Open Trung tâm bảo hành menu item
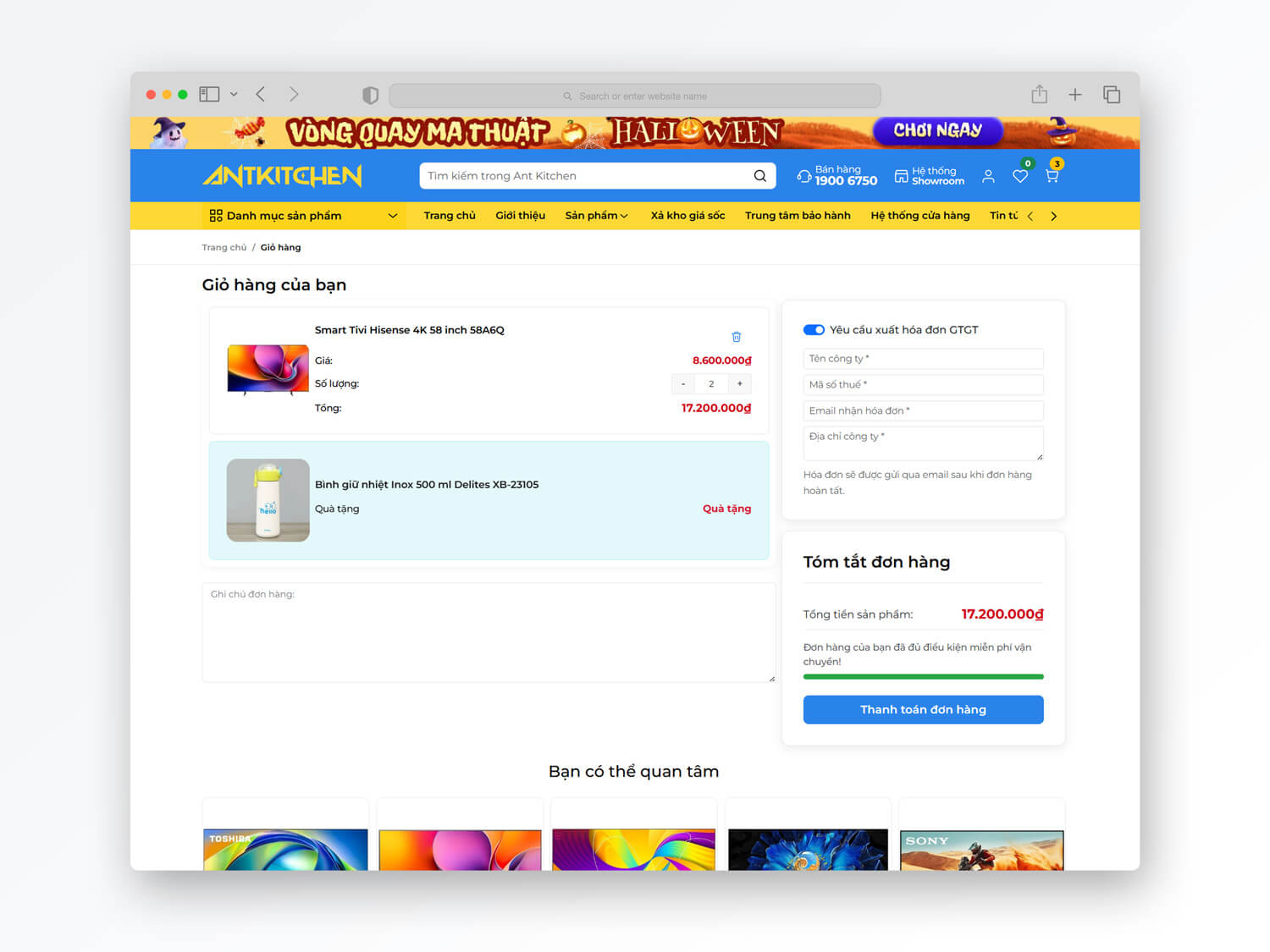This screenshot has width=1270, height=952. [x=798, y=216]
